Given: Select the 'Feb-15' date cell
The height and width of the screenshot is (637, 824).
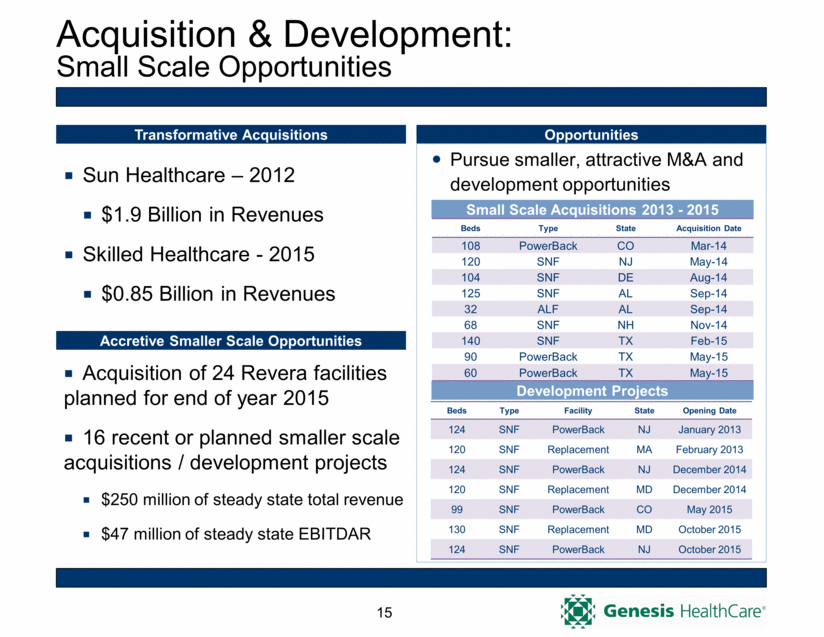Looking at the screenshot, I should [x=708, y=341].
